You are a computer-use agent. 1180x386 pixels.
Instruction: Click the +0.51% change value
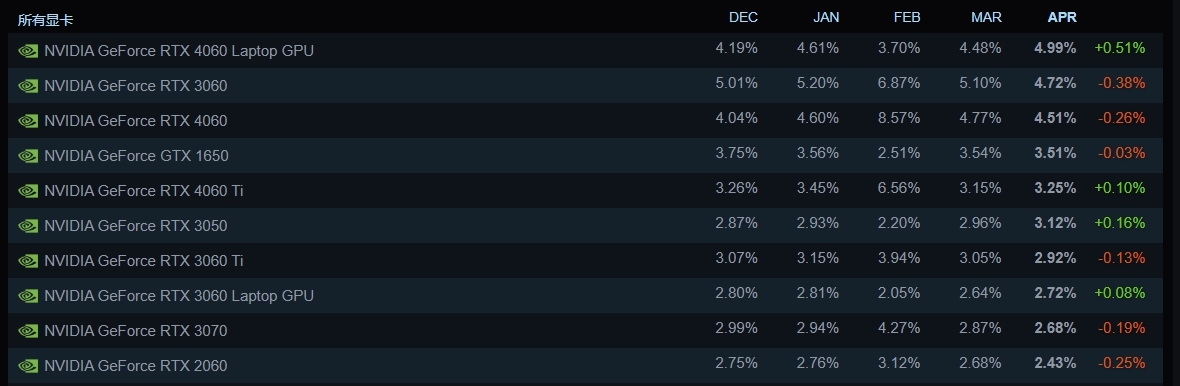tap(1120, 48)
